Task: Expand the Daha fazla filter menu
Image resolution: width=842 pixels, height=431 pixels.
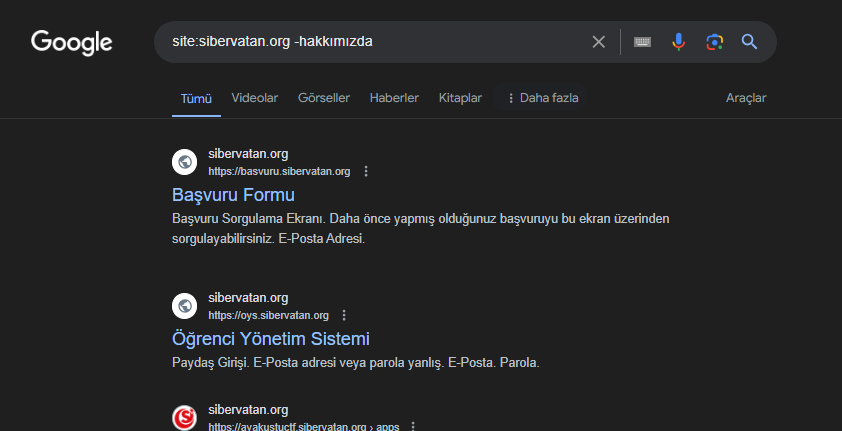Action: (543, 98)
